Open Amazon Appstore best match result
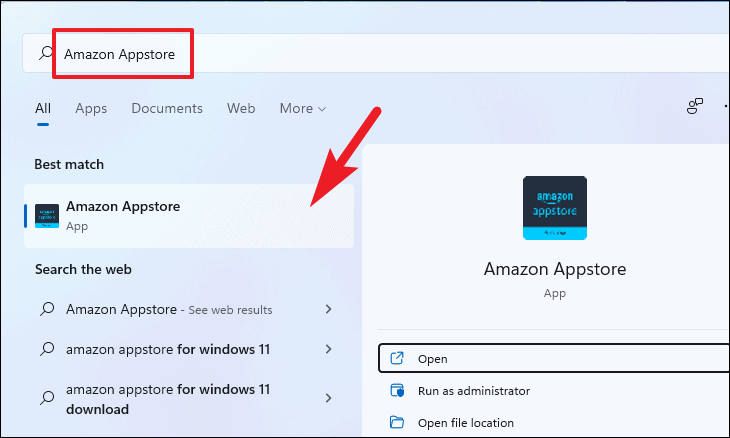The height and width of the screenshot is (438, 730). click(189, 216)
